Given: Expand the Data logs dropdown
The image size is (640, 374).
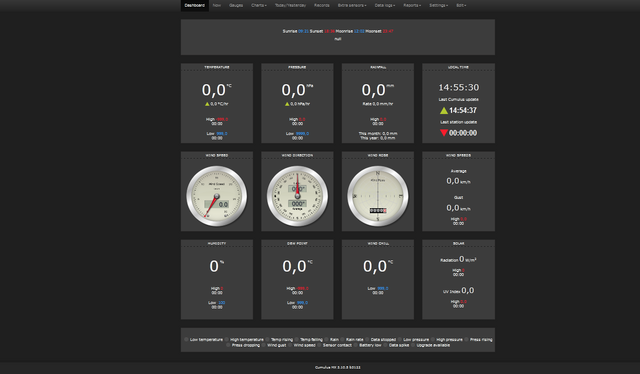Looking at the screenshot, I should click(384, 5).
